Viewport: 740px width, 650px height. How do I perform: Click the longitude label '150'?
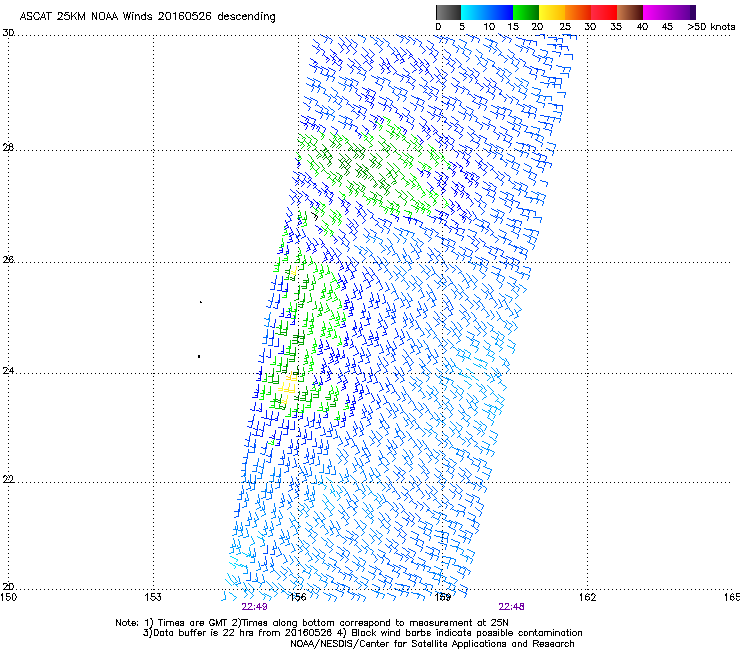(x=8, y=597)
